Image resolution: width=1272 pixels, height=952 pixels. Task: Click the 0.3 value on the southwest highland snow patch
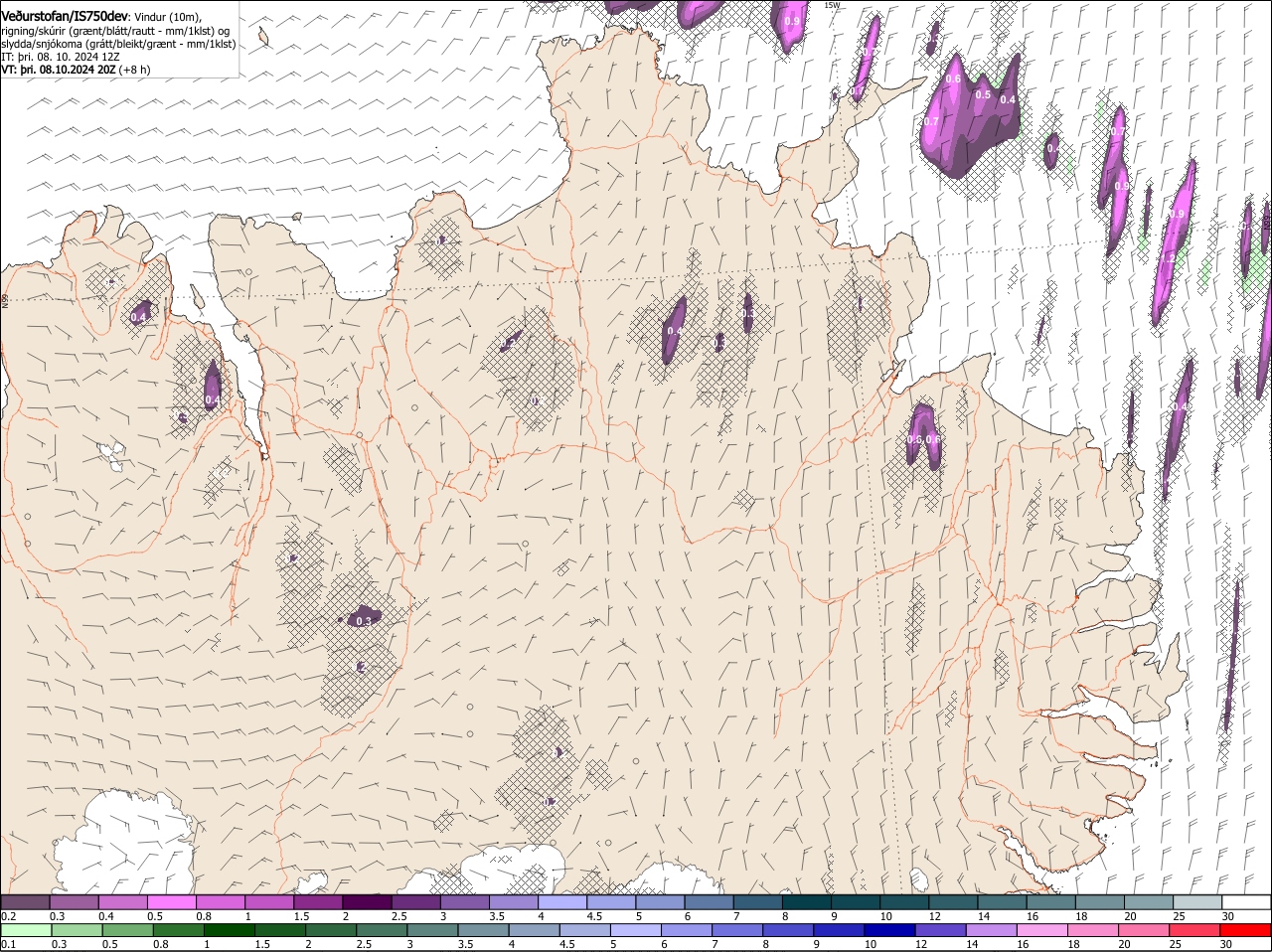(x=364, y=621)
